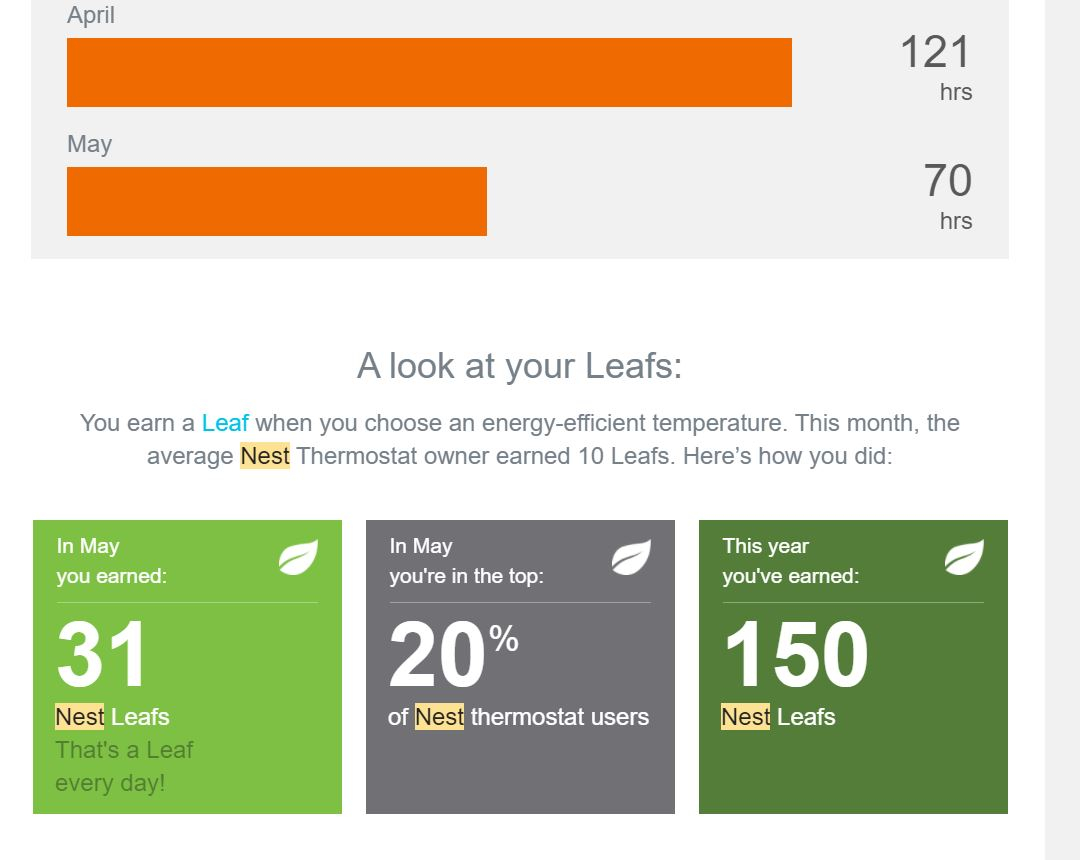Click highlighted Nest in the paragraph text
This screenshot has width=1080, height=860.
point(265,456)
